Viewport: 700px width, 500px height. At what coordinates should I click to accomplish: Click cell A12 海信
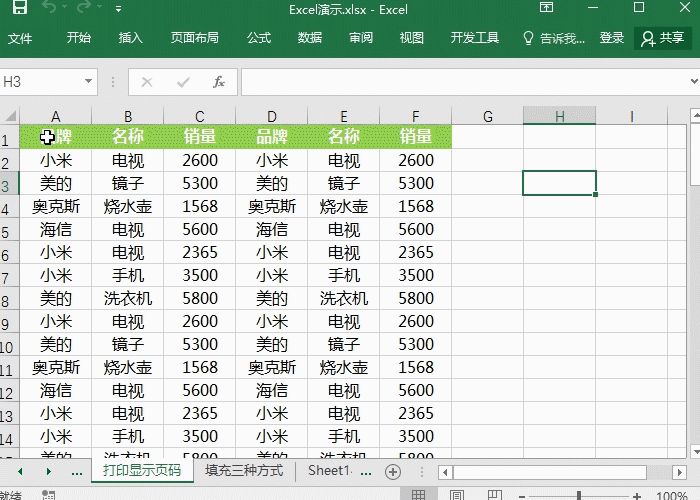coord(55,391)
